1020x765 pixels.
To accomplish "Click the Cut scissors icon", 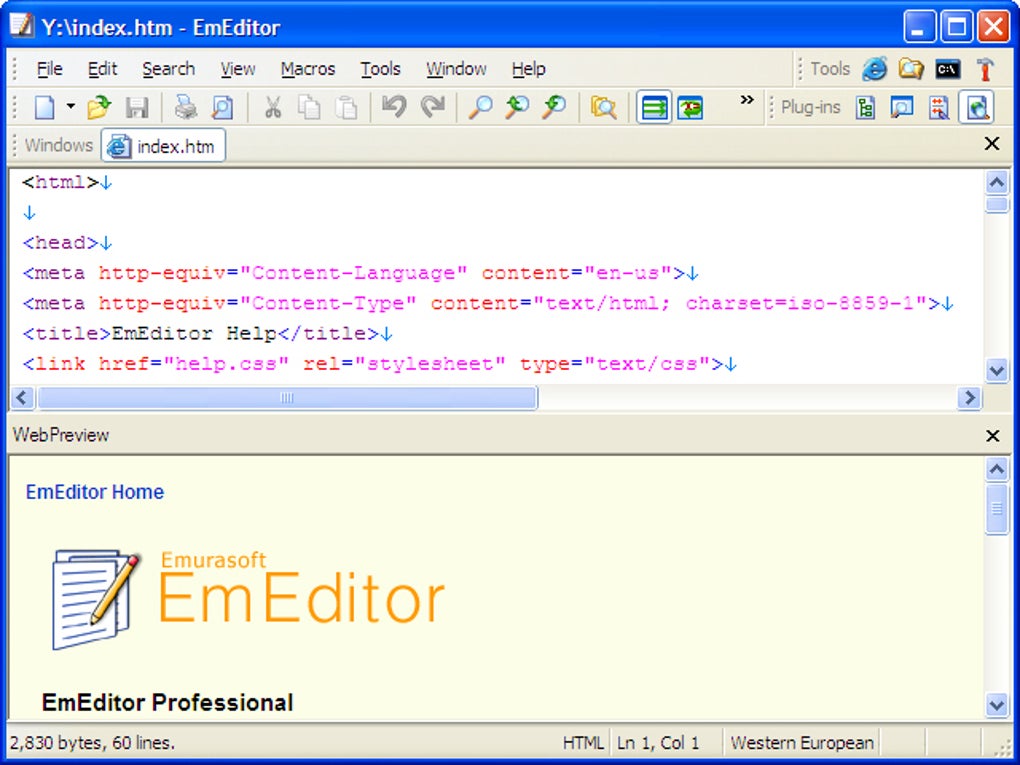I will click(x=273, y=107).
